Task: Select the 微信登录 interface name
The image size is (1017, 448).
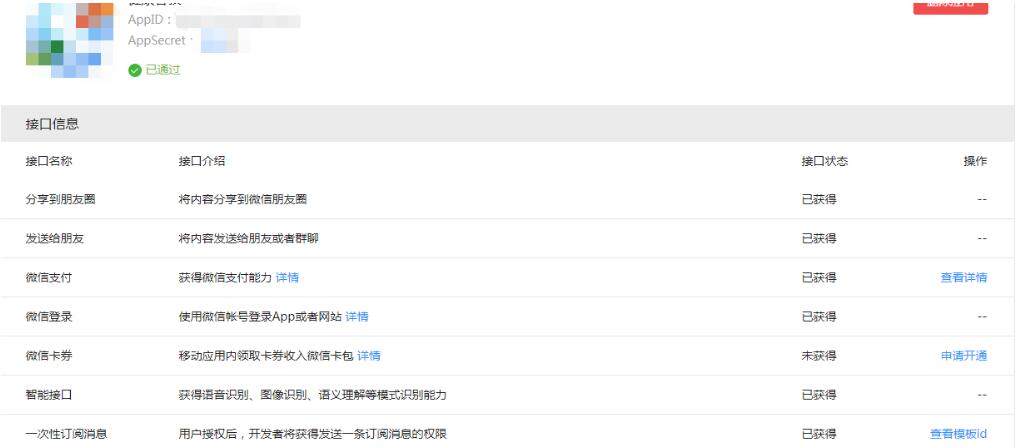Action: pyautogui.click(x=49, y=316)
